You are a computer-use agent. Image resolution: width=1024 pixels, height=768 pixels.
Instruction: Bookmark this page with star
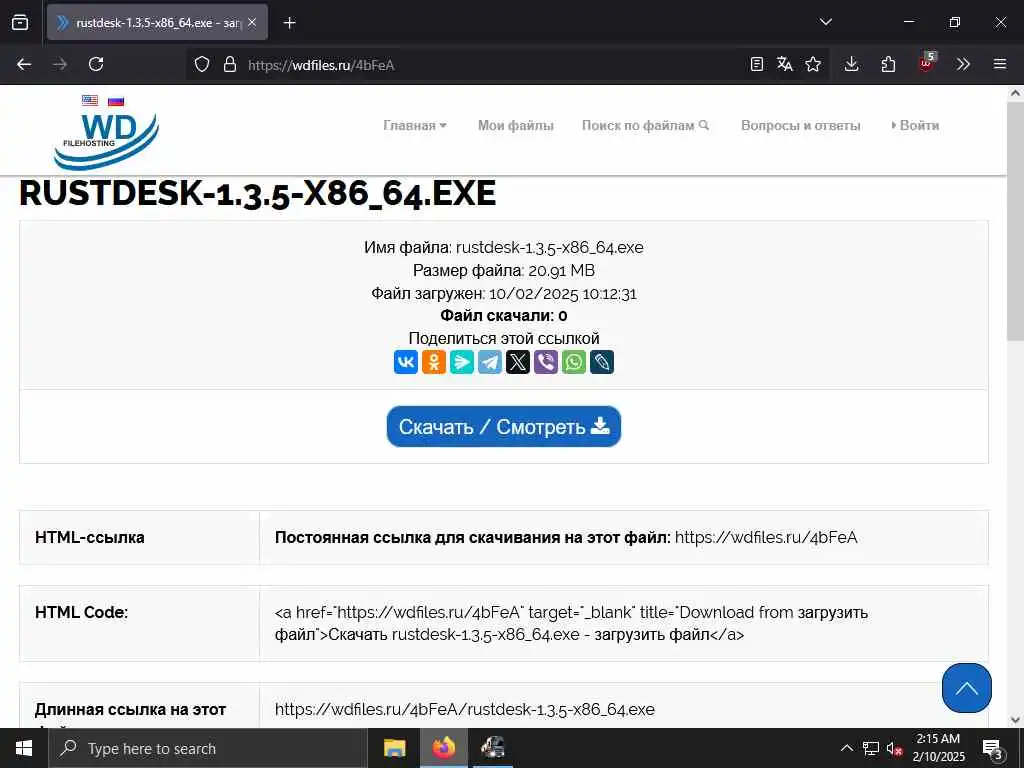point(813,64)
